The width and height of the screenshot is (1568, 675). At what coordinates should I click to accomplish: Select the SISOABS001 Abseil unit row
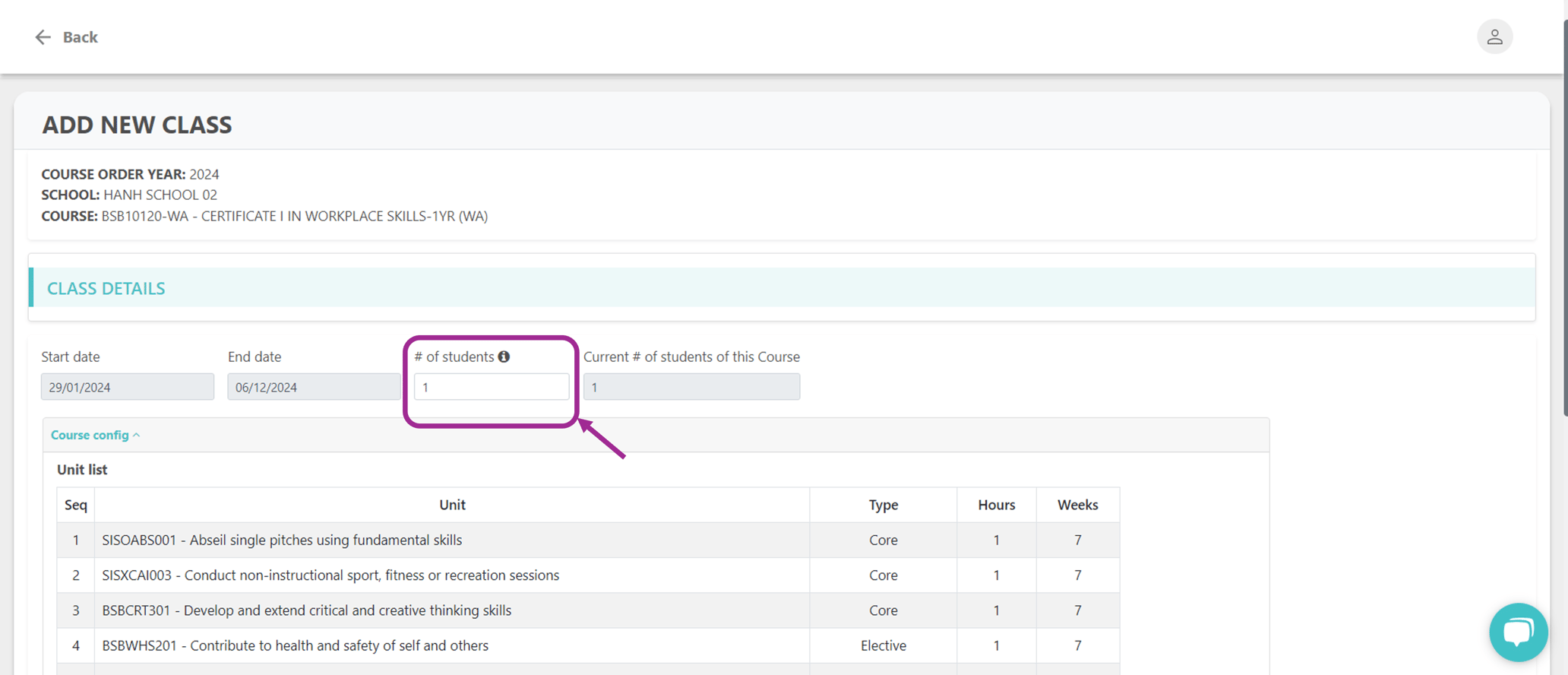(x=588, y=540)
